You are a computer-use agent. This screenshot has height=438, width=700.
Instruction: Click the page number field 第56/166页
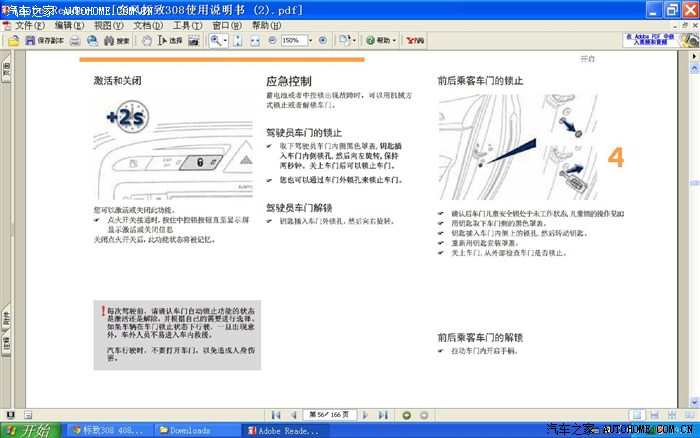329,415
